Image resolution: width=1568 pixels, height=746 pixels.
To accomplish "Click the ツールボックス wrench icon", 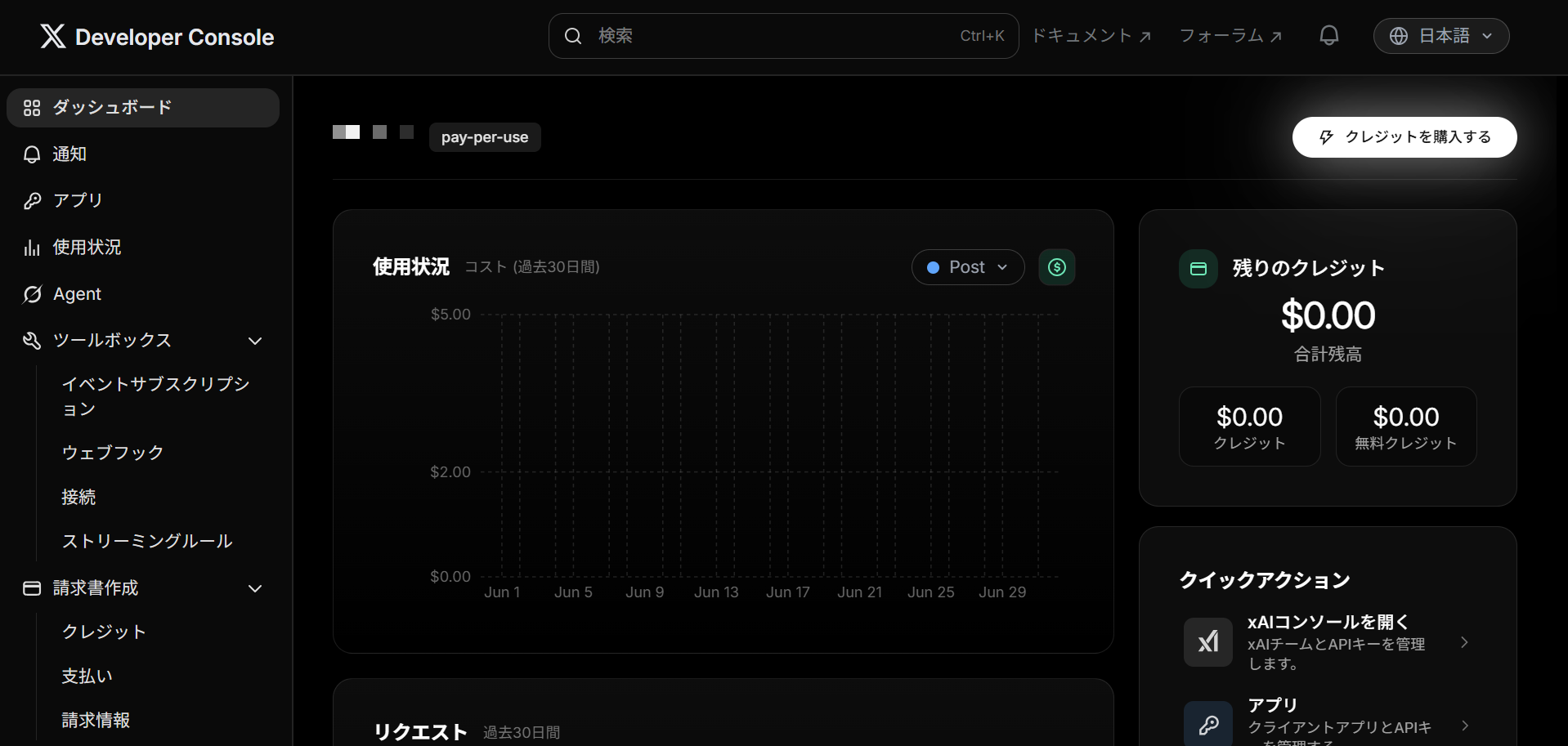I will point(32,341).
